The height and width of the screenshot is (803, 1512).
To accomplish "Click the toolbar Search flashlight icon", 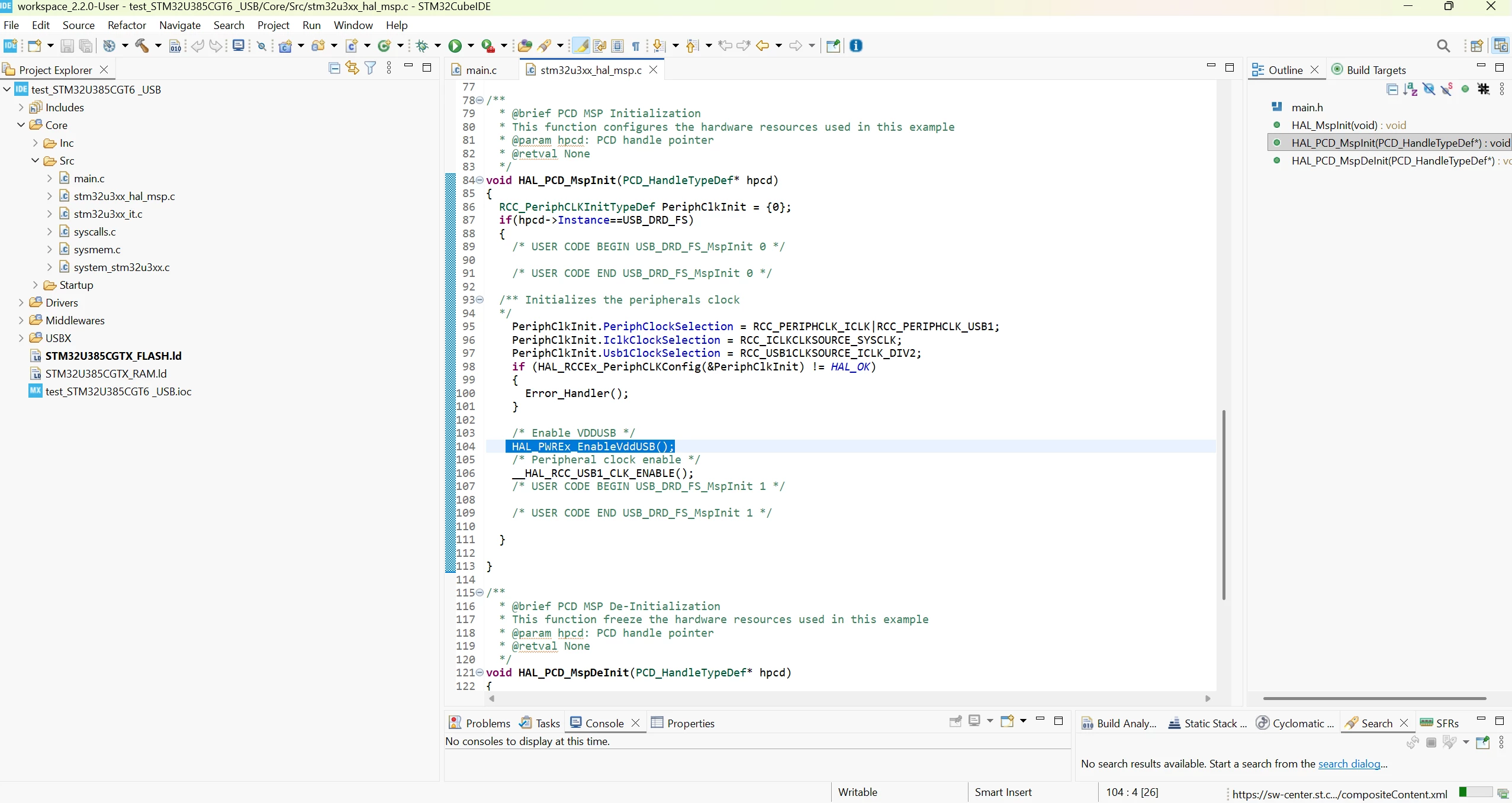I will pos(544,46).
